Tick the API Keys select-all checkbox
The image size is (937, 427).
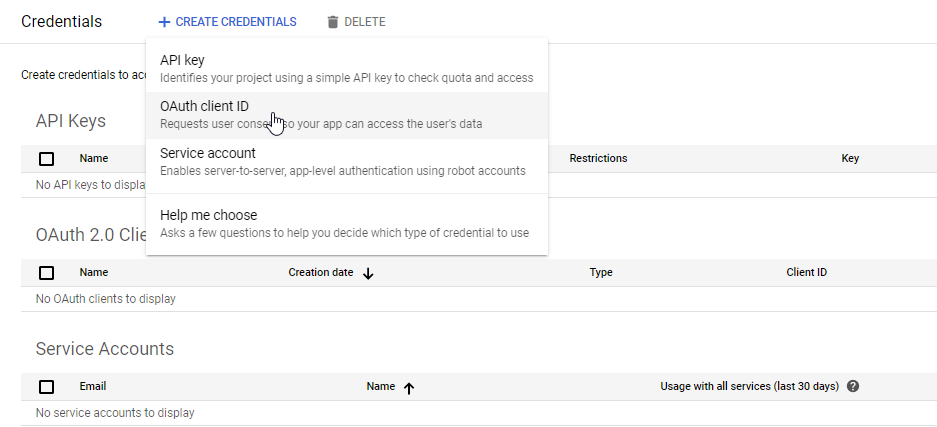tap(46, 159)
